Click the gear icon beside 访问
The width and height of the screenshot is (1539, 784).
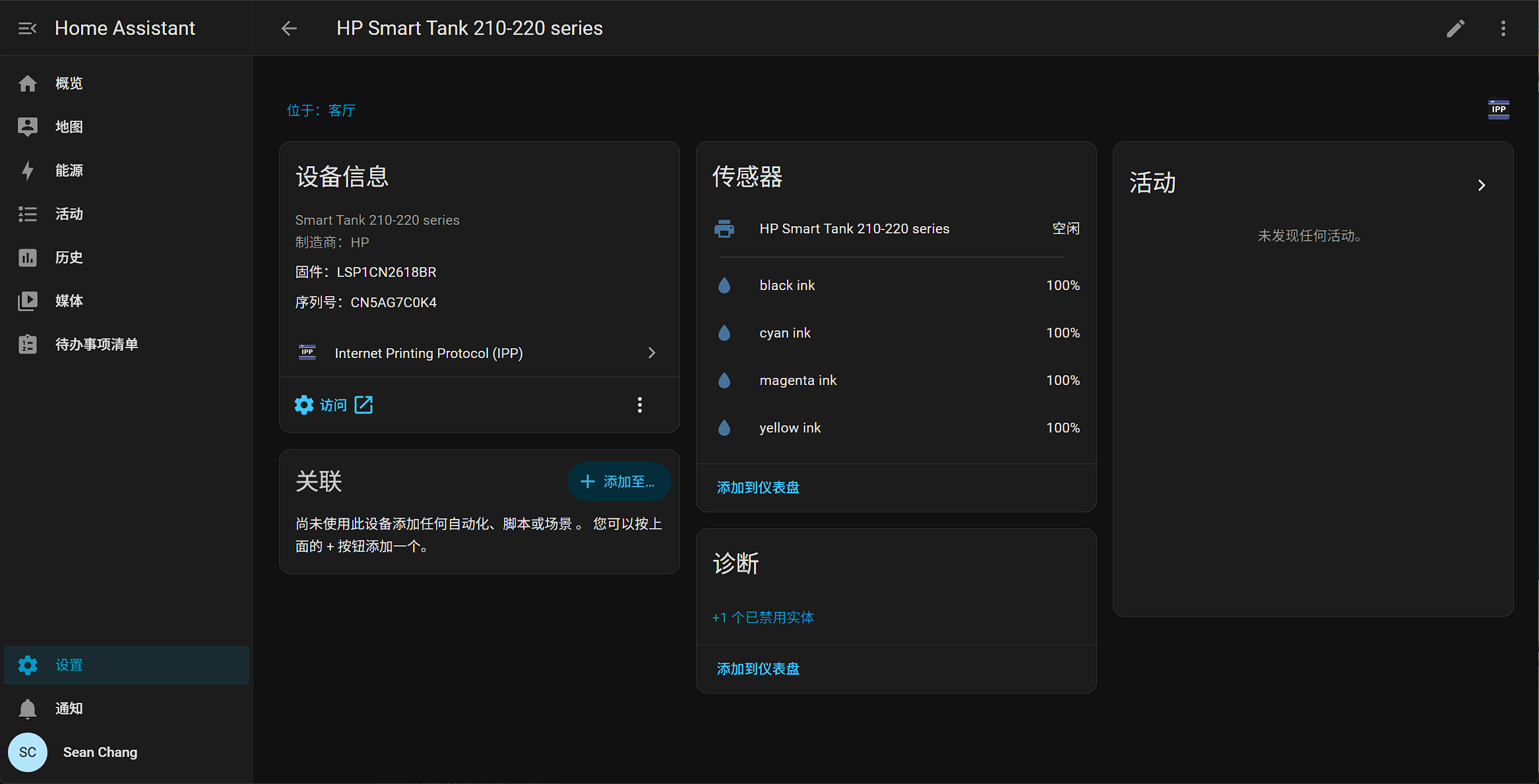pos(304,405)
